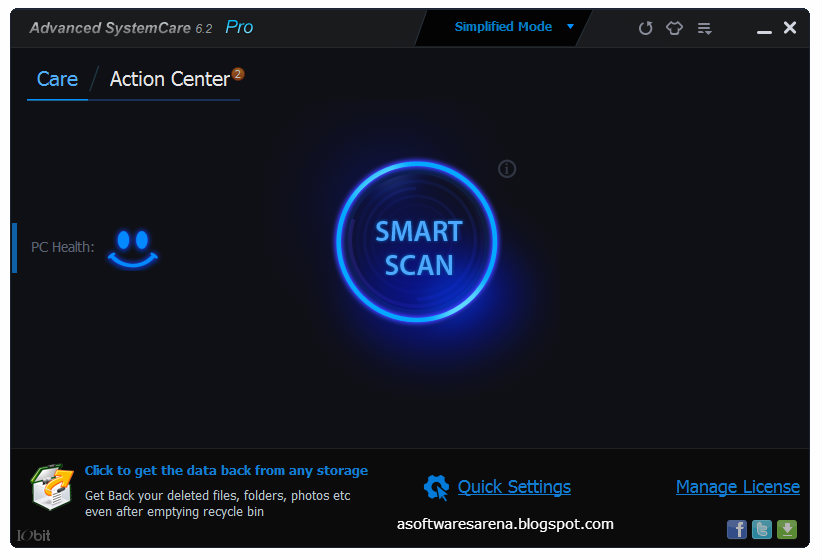Screen dimensions: 822x560
Task: Click the PC Health smiley face
Action: (133, 250)
